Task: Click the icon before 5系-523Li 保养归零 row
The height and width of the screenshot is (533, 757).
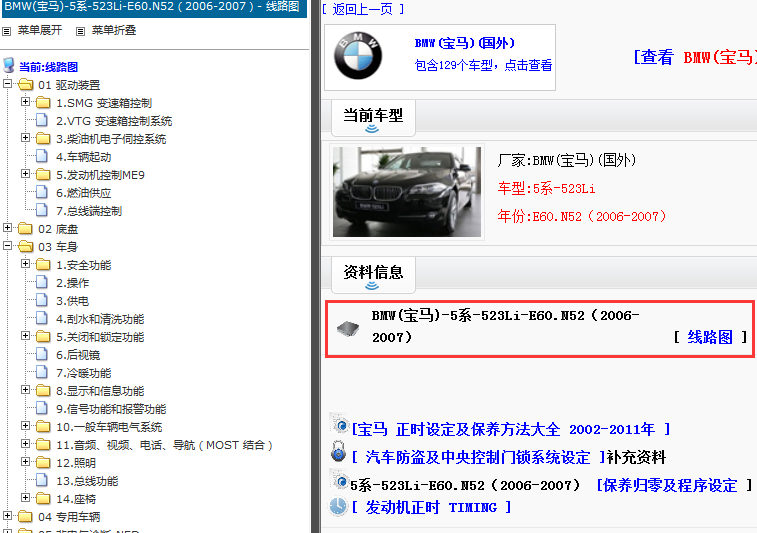Action: click(x=340, y=480)
